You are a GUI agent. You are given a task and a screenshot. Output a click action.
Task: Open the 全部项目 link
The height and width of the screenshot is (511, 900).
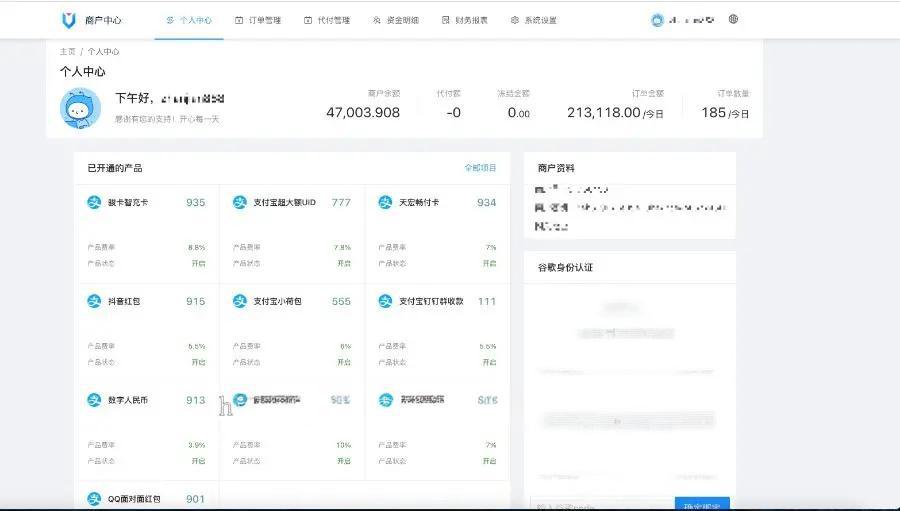480,168
